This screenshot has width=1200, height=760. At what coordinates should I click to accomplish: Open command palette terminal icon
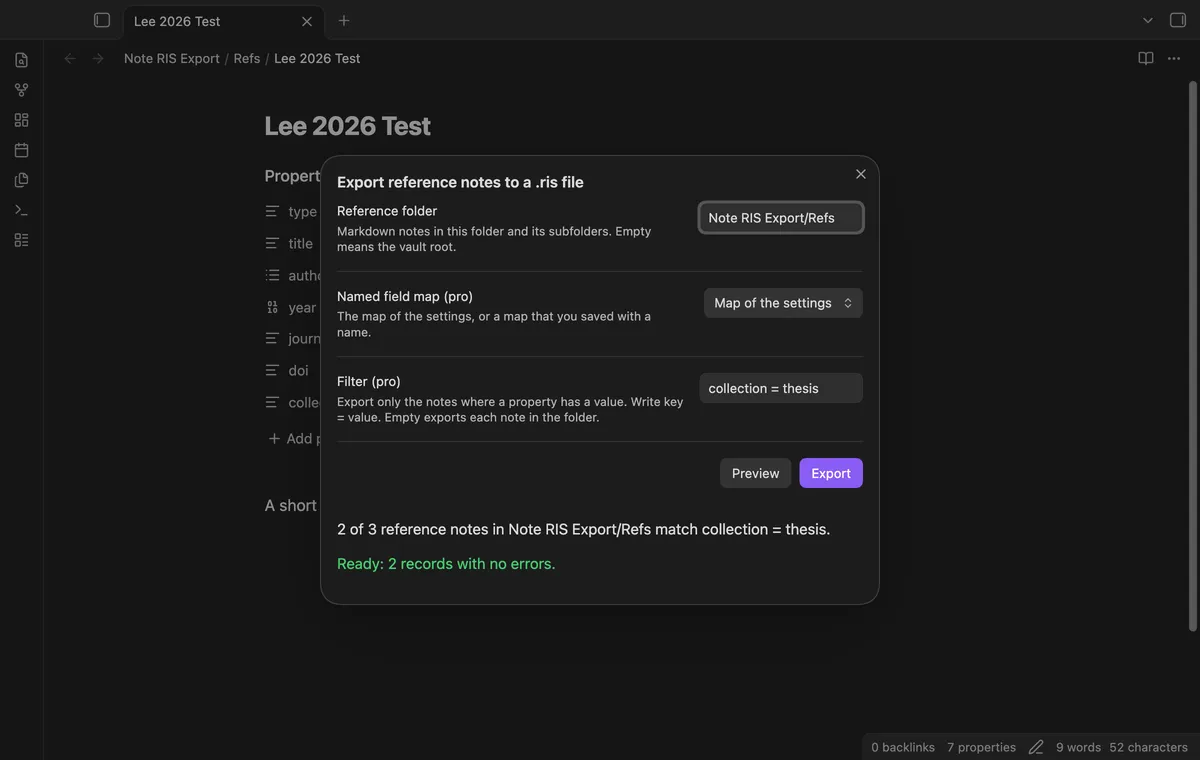coord(21,210)
